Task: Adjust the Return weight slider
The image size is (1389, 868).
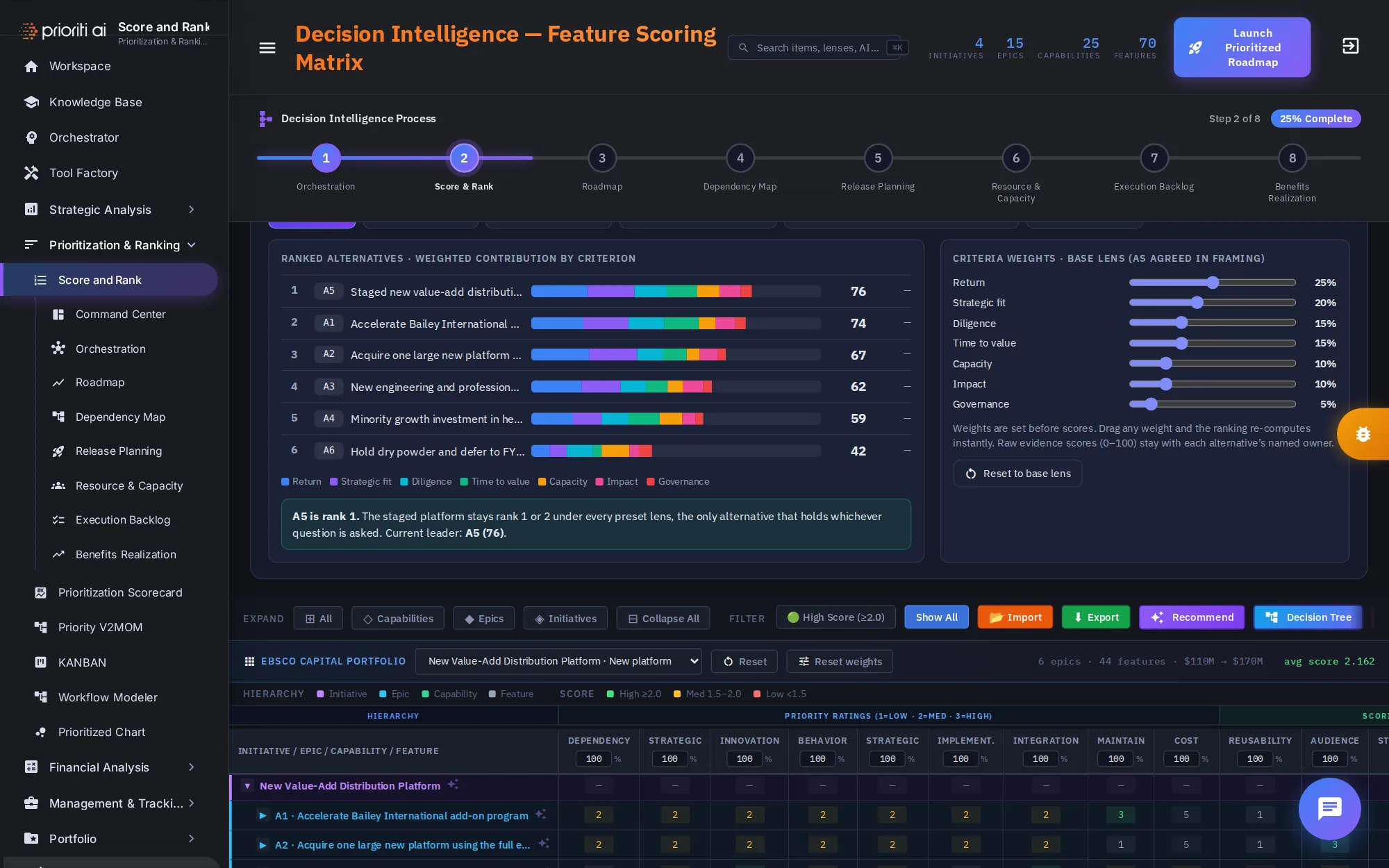Action: 1213,283
